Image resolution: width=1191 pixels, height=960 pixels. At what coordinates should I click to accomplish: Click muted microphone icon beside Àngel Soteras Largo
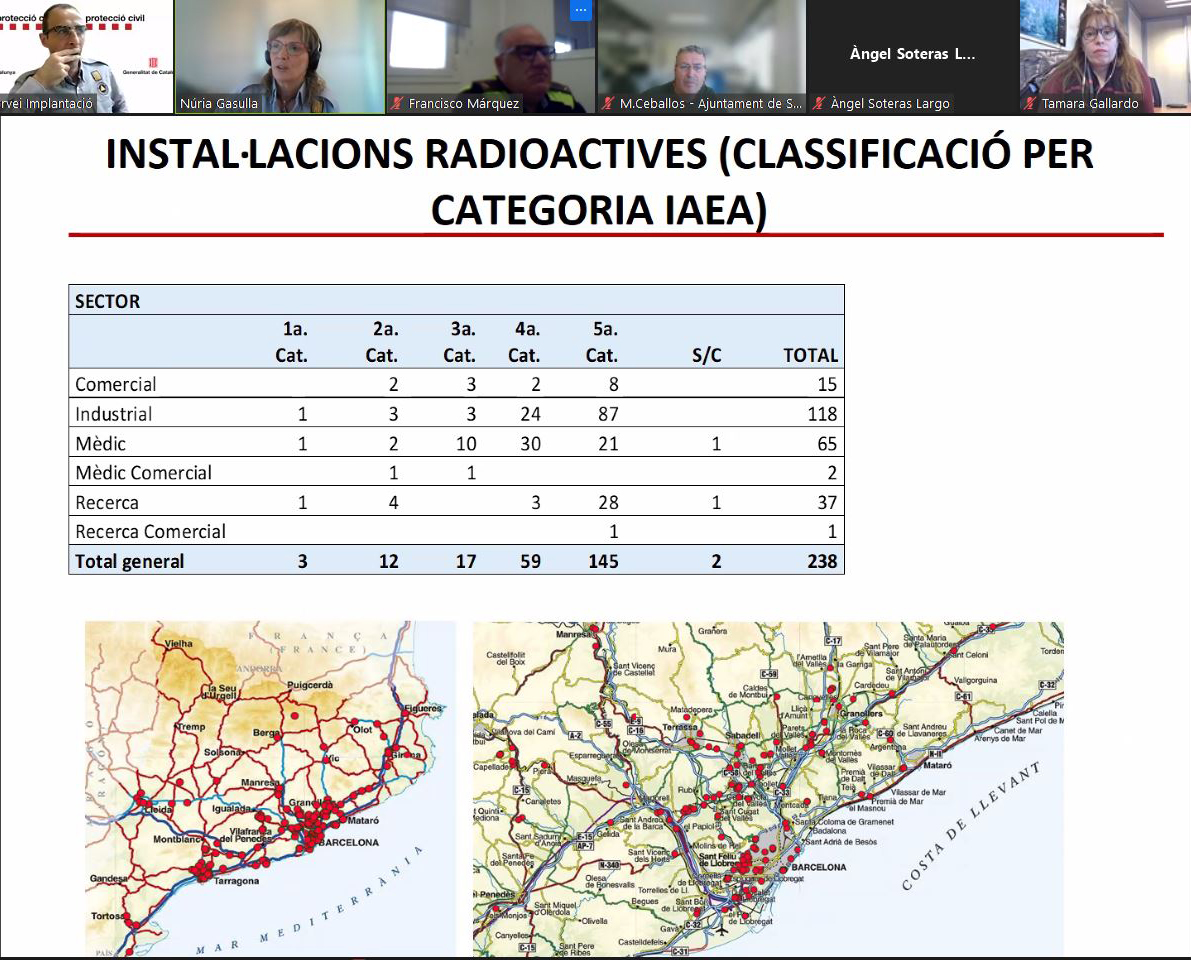coord(819,103)
